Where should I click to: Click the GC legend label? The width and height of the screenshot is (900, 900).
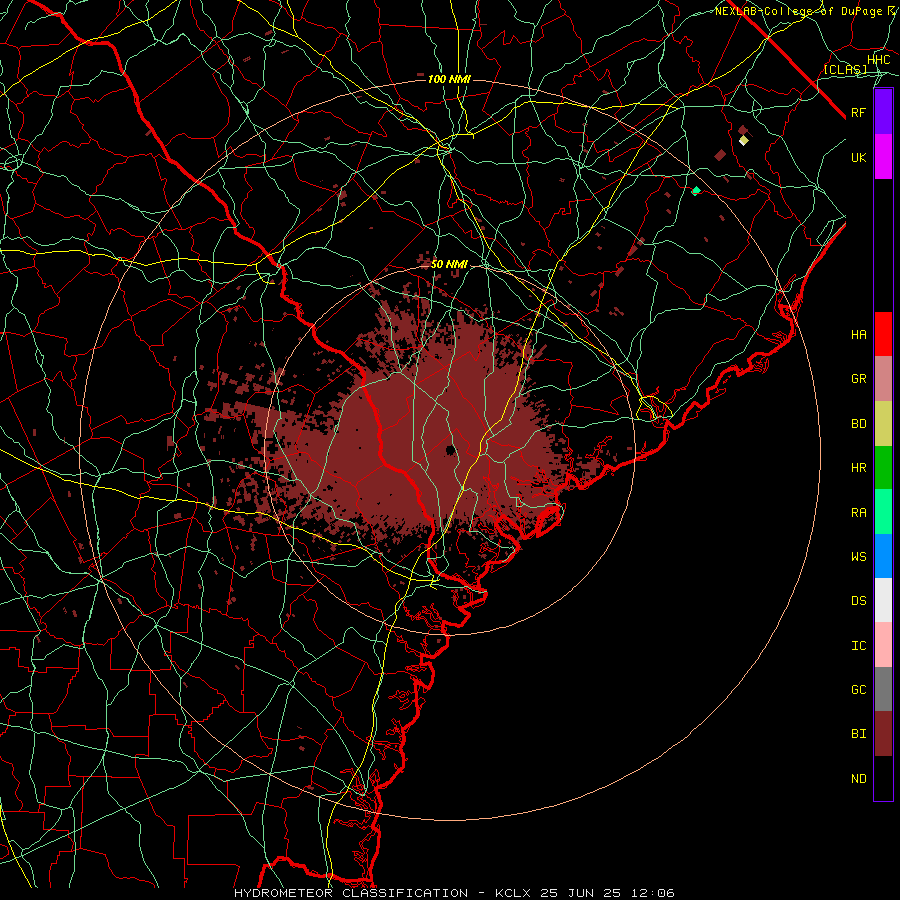tap(859, 690)
